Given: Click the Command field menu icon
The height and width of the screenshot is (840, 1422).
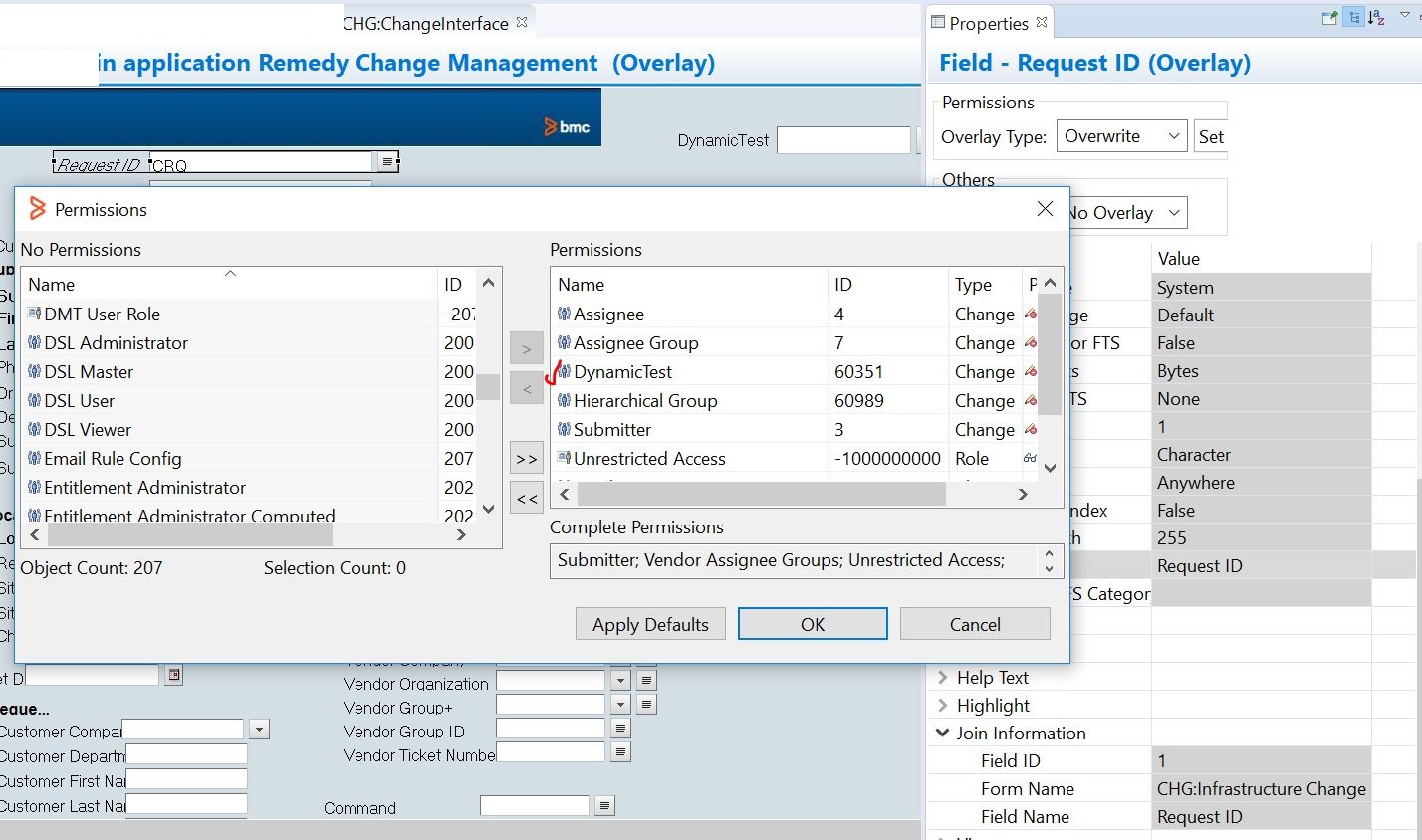Looking at the screenshot, I should click(604, 805).
